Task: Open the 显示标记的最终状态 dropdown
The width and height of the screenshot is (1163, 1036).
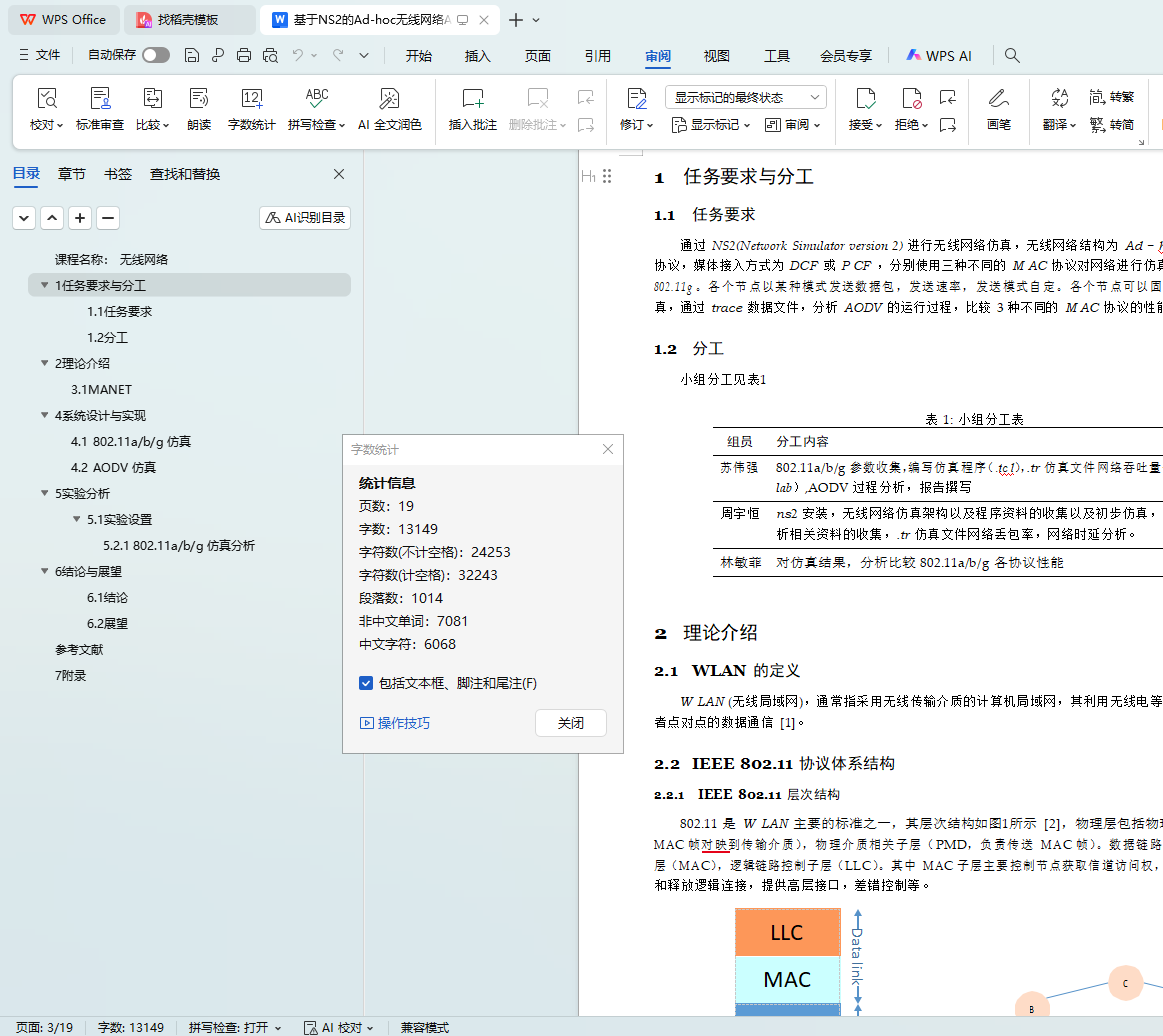Action: [x=745, y=98]
